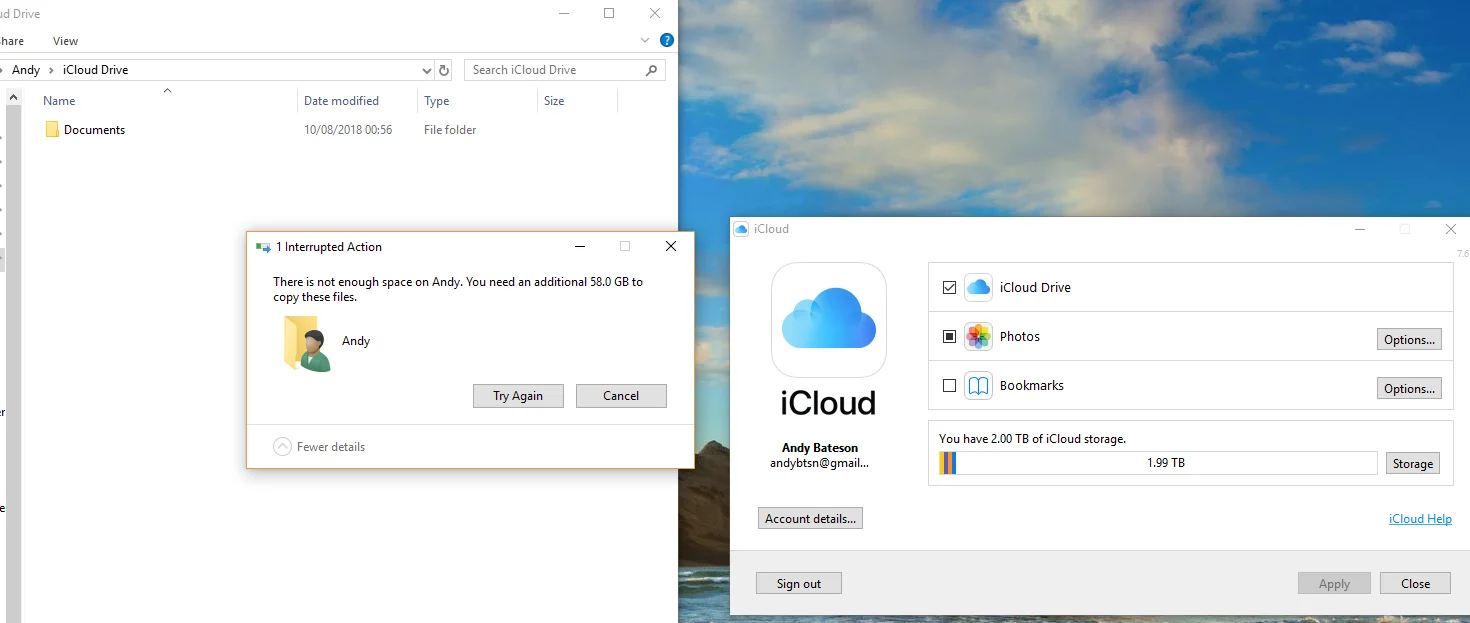The image size is (1470, 623).
Task: Click the Close button at iCloud window bottom
Action: (x=1415, y=583)
